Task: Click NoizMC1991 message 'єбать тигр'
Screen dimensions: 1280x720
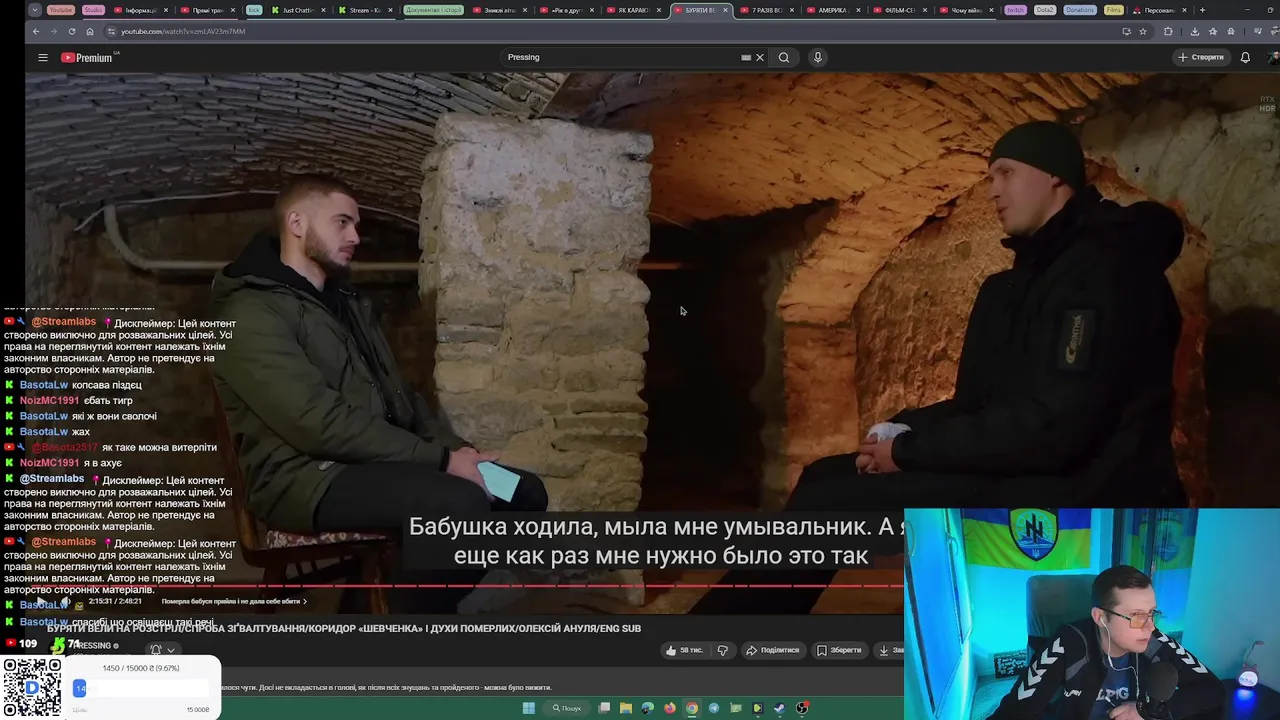Action: pos(108,401)
